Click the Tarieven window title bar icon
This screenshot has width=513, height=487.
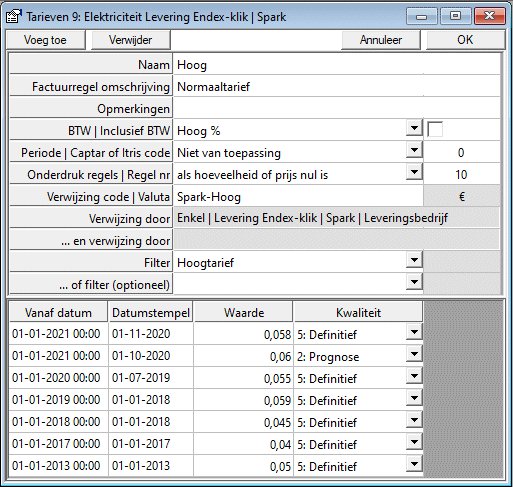point(14,16)
